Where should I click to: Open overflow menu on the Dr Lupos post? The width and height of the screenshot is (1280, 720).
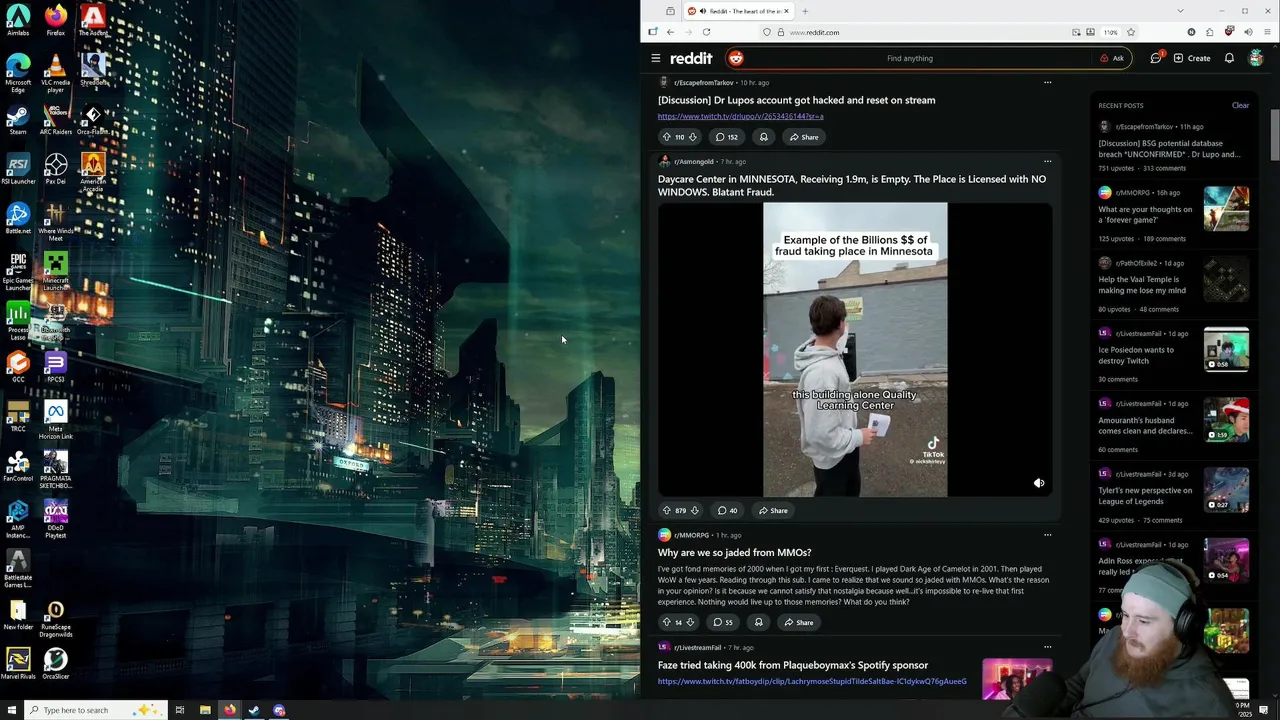[x=1047, y=82]
